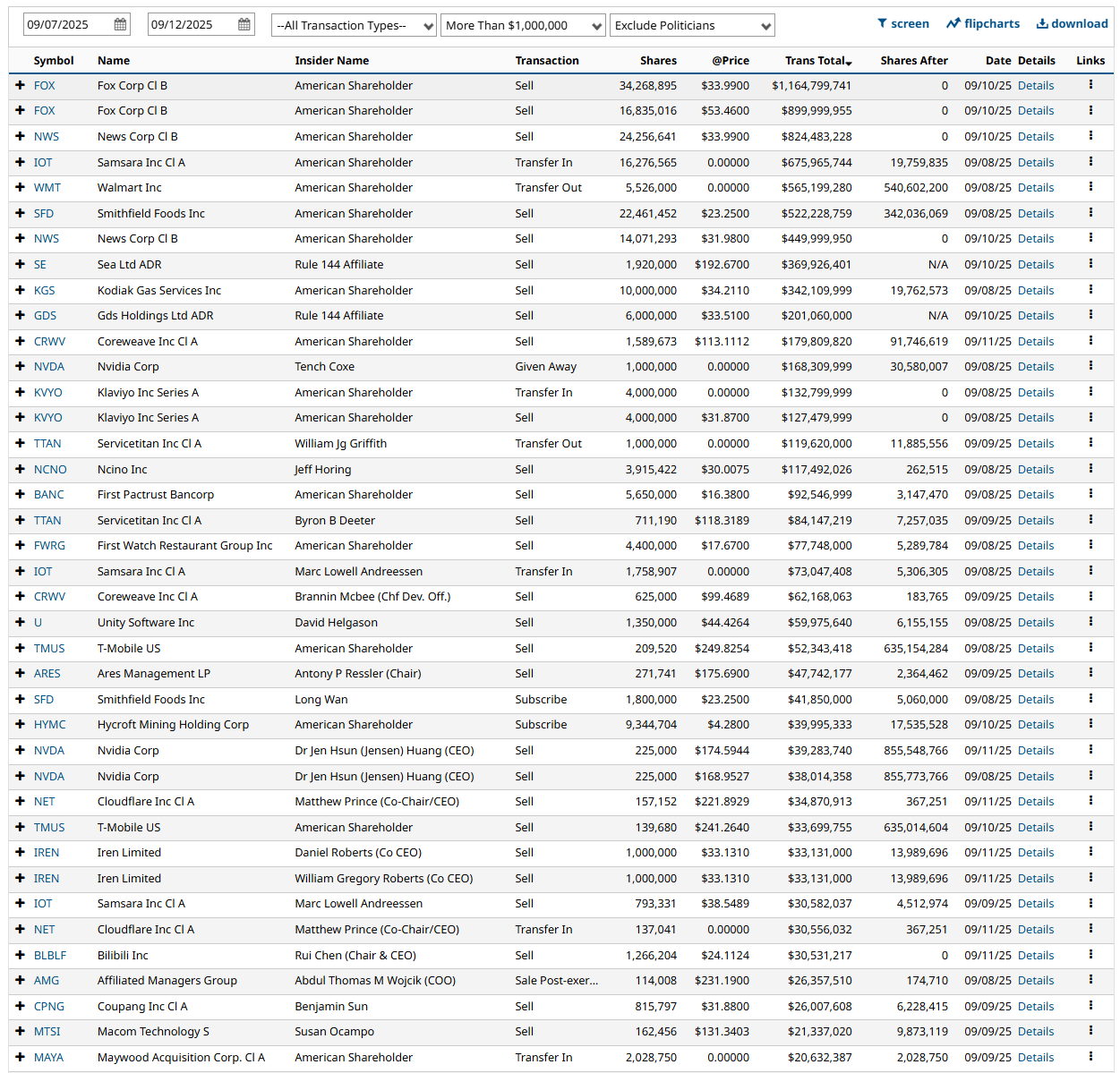
Task: Expand the HYMC Hycroft Mining row
Action: tap(20, 724)
